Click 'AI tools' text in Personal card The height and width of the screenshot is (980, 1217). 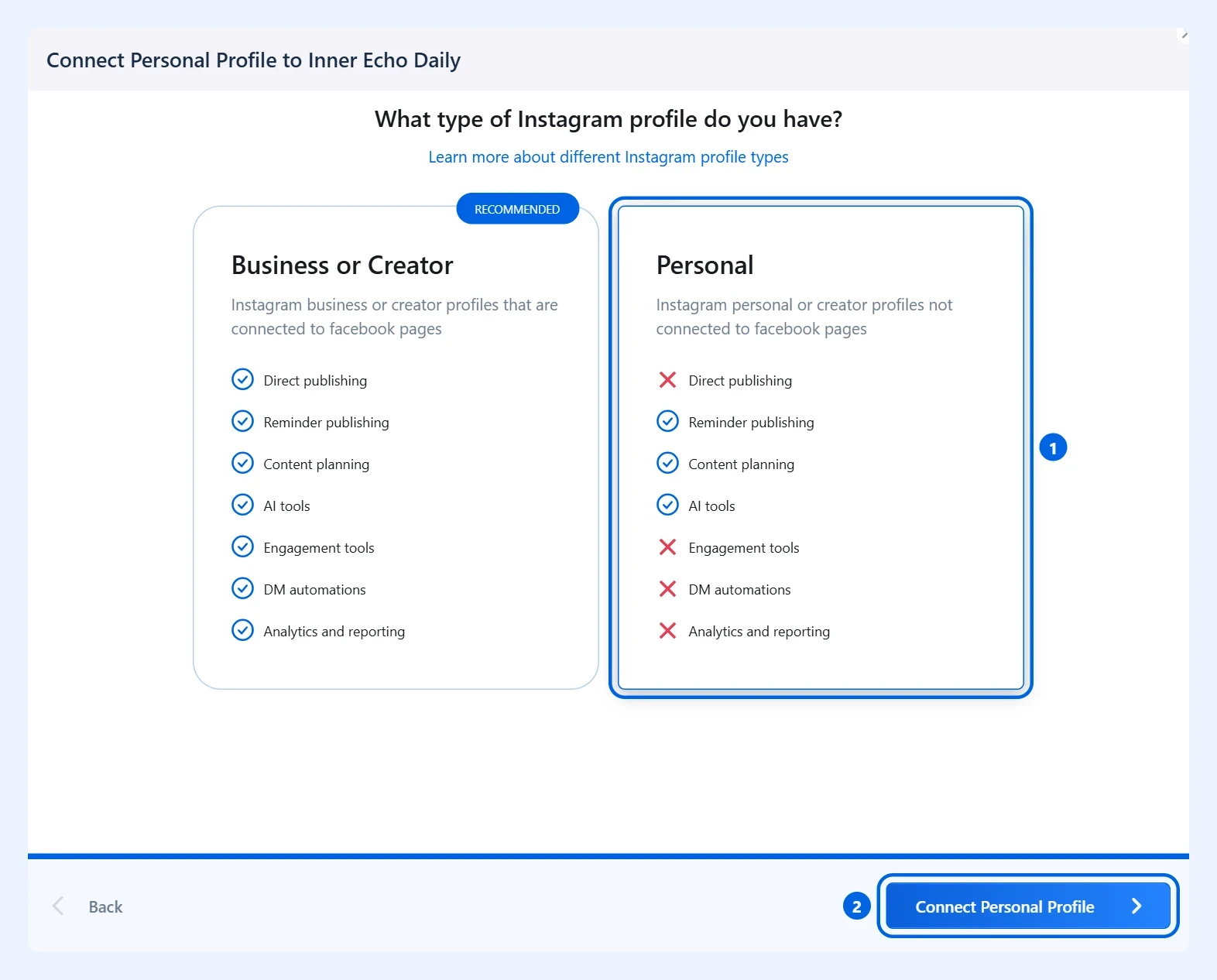click(711, 506)
